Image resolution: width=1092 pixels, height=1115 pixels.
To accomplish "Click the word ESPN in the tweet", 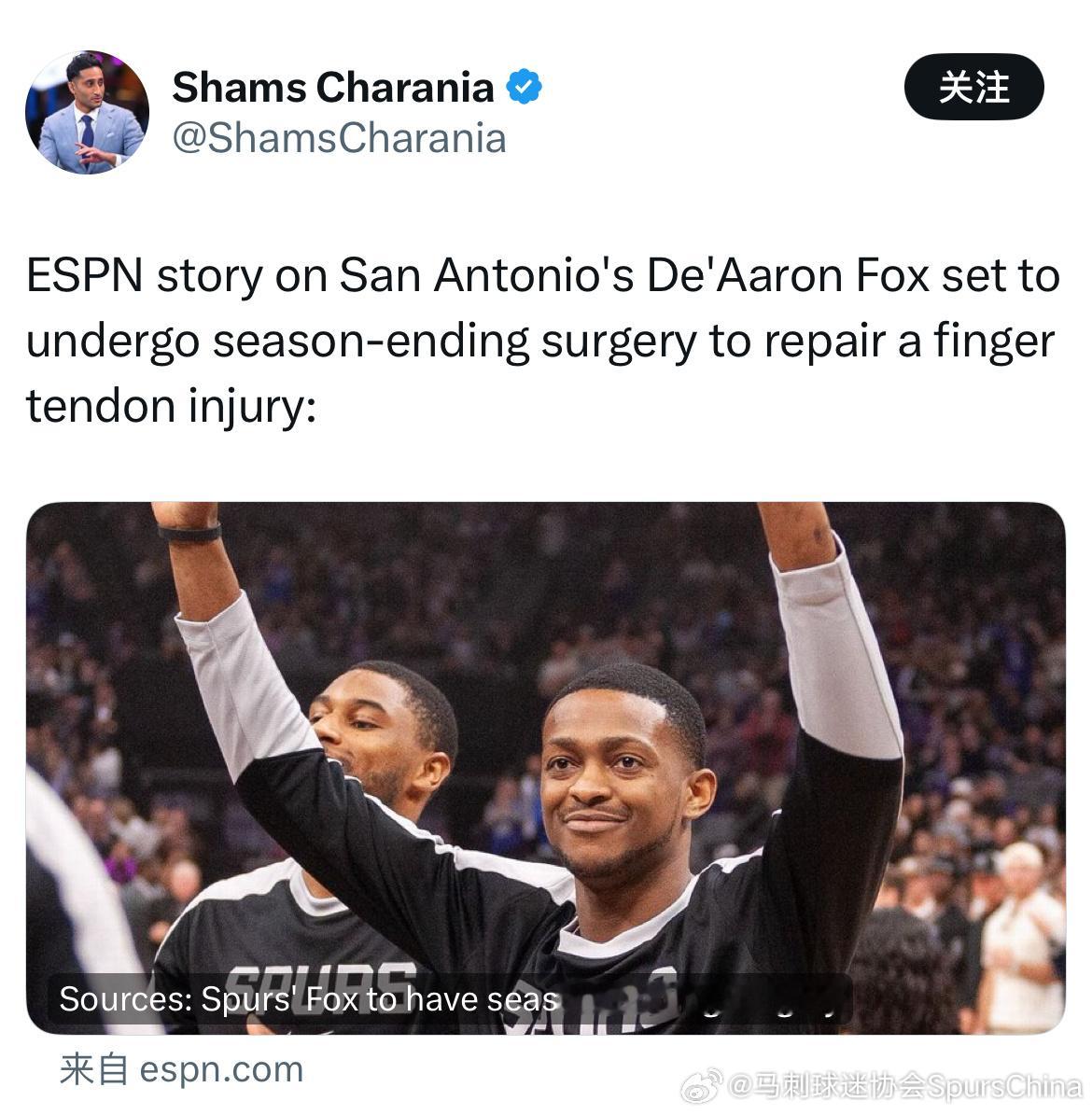I will click(85, 275).
